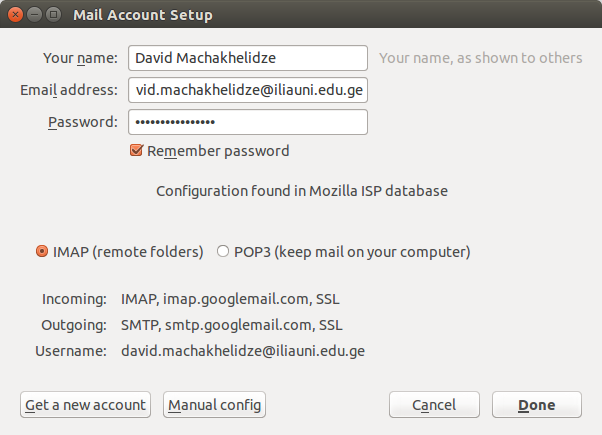
Task: Click the Email address input field
Action: pos(248,90)
